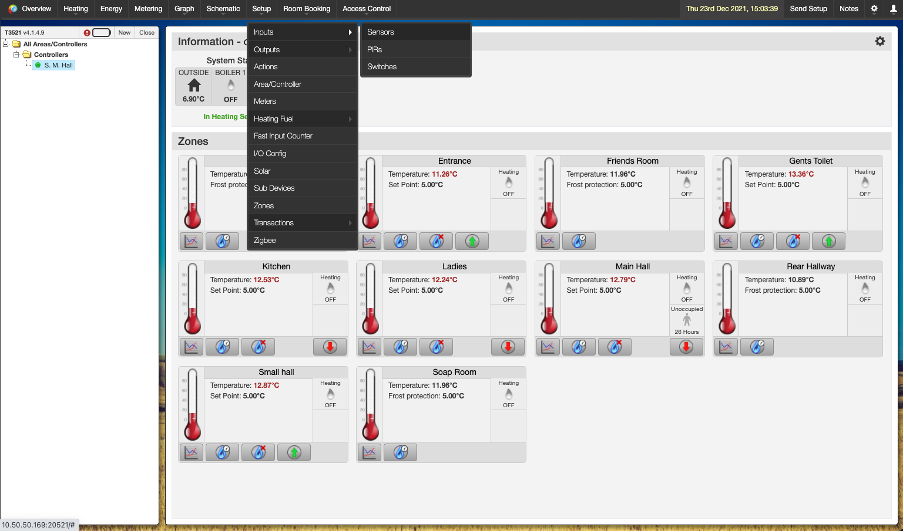The image size is (904, 532).
Task: Click the user profile icon in top bar
Action: point(893,8)
